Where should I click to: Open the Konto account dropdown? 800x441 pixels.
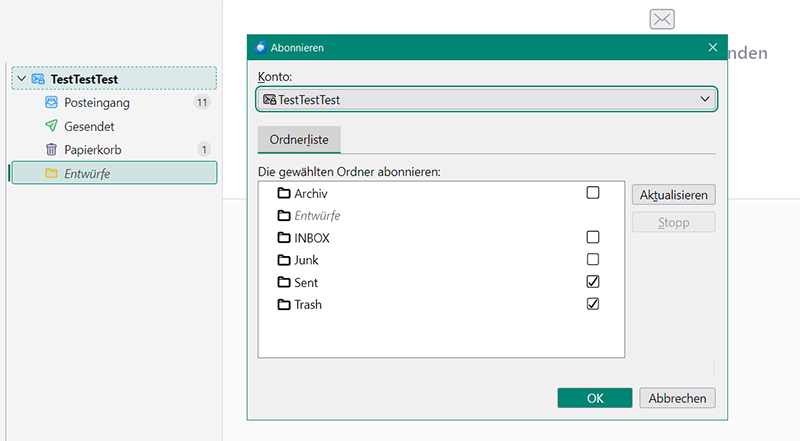(486, 99)
